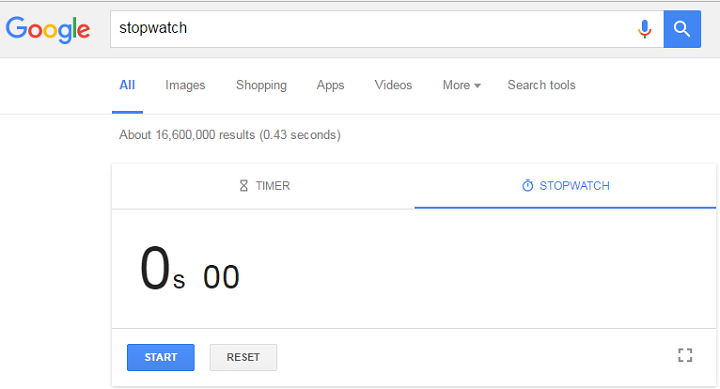Click the stopwatch clock icon
720x389 pixels.
pos(528,186)
